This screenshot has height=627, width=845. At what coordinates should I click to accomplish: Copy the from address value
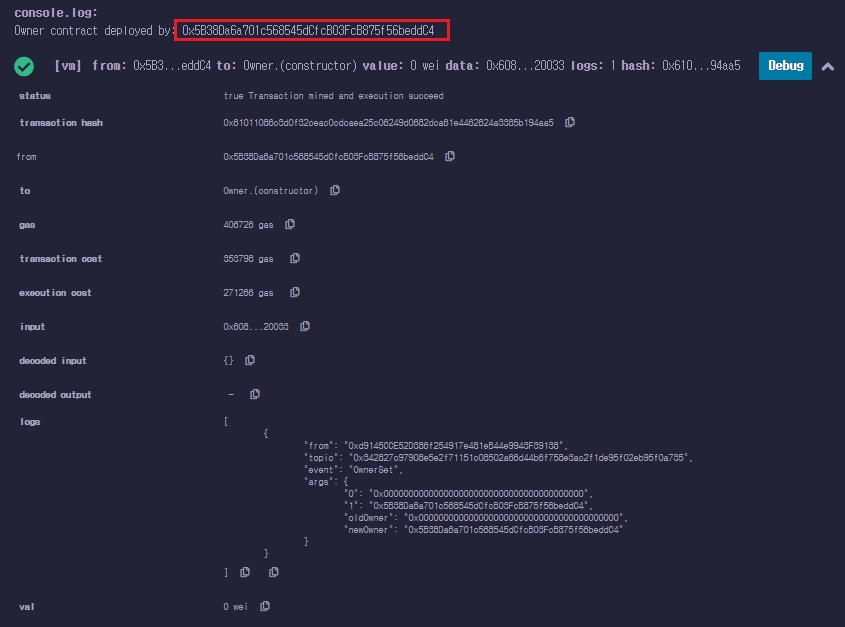450,156
